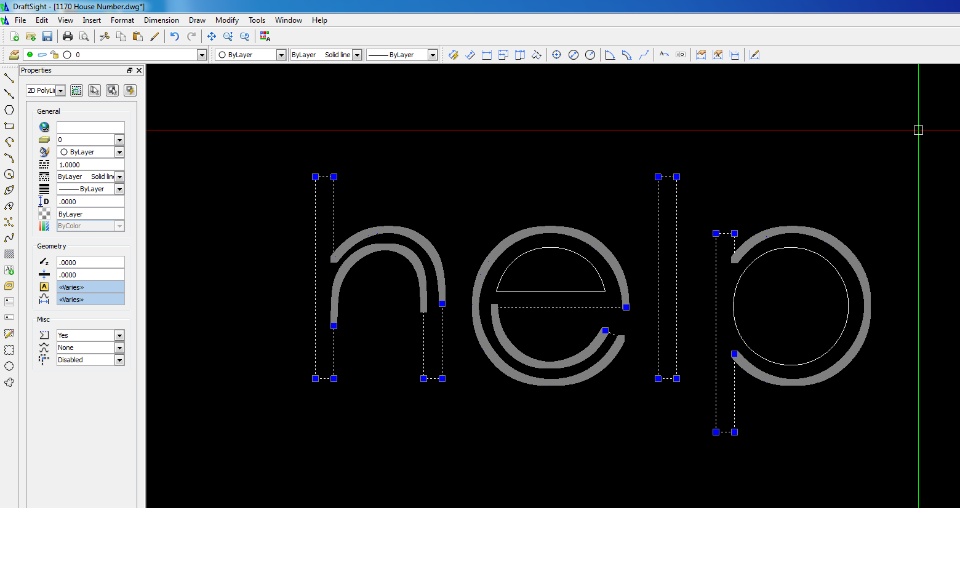Open the Insert menu

coord(92,20)
